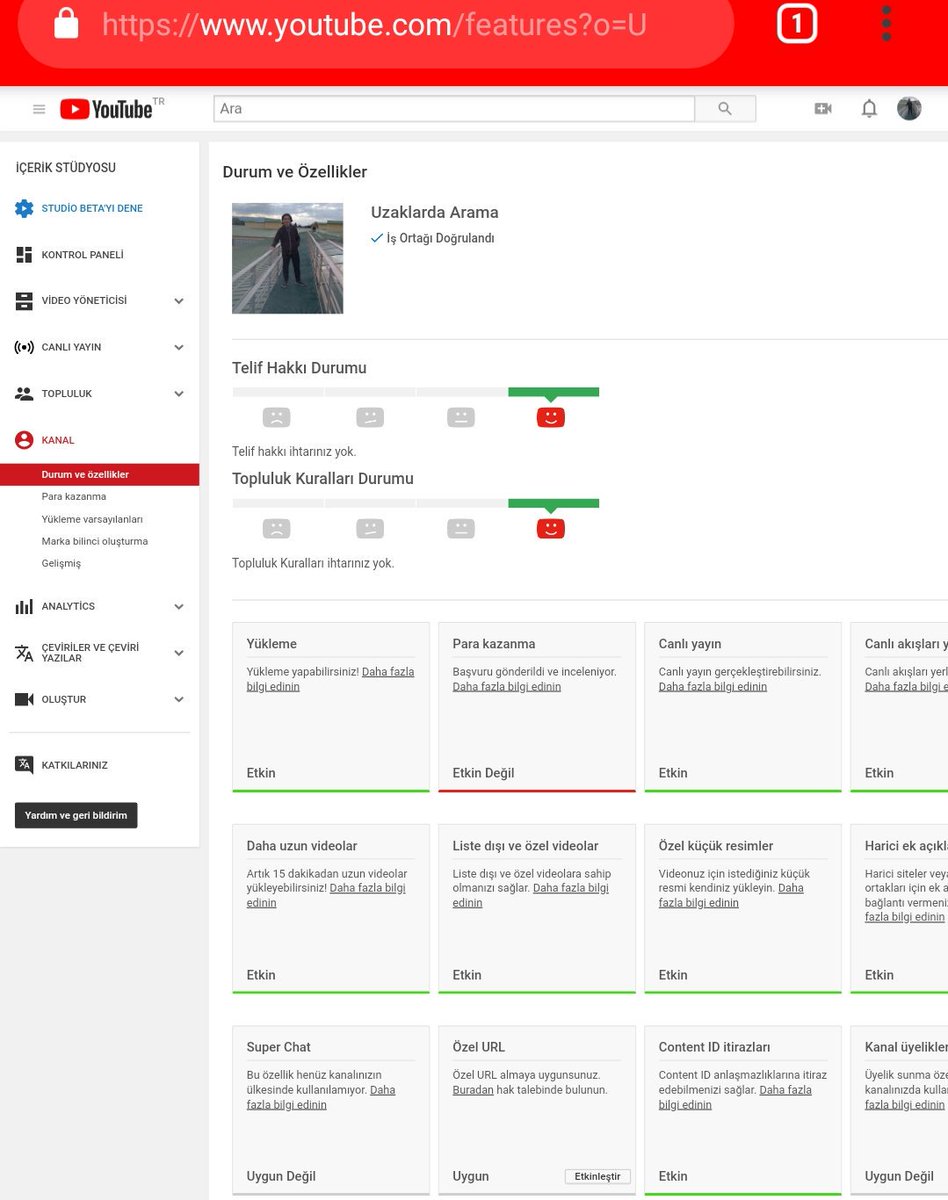948x1200 pixels.
Task: Click the Katkılarınız translate icon
Action: pos(24,765)
